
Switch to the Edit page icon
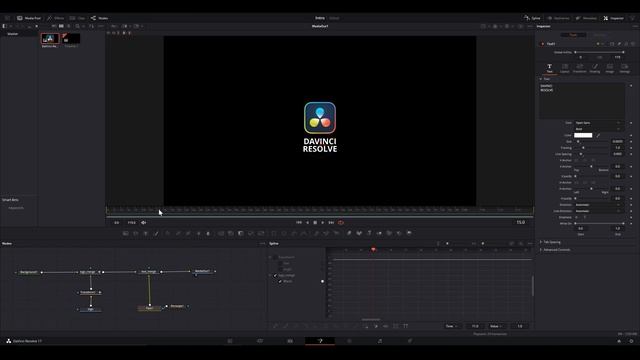tap(290, 341)
